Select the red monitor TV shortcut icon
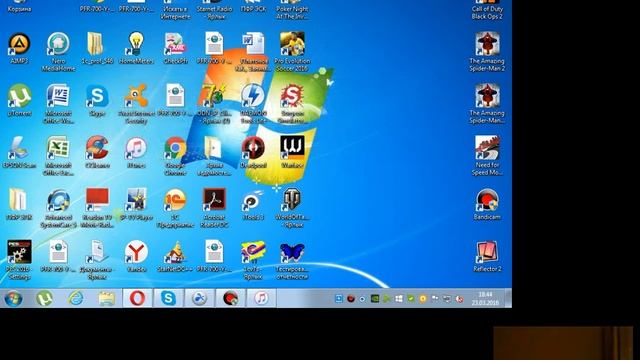 pyautogui.click(x=97, y=200)
